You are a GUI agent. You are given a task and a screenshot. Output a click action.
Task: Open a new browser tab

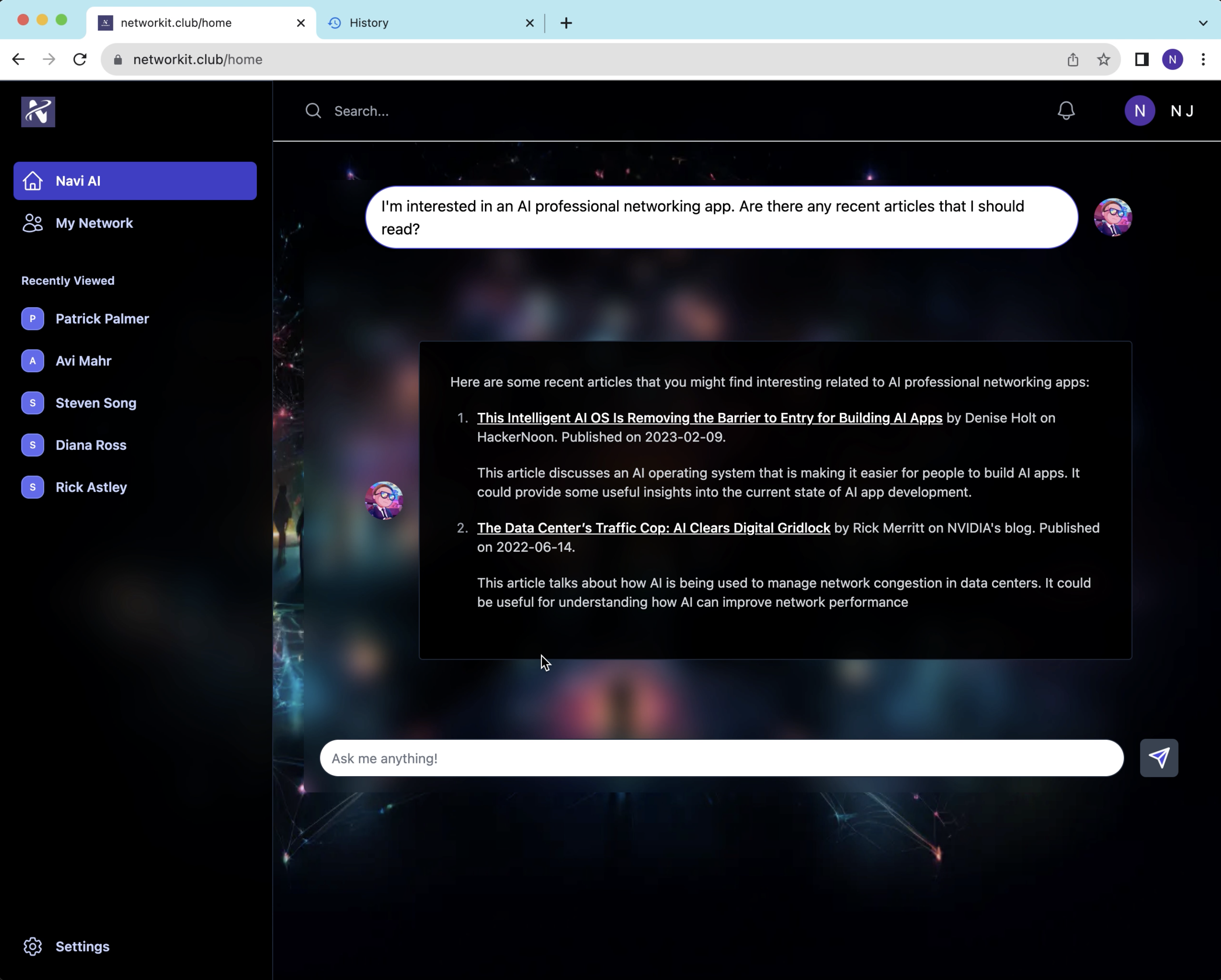click(566, 23)
